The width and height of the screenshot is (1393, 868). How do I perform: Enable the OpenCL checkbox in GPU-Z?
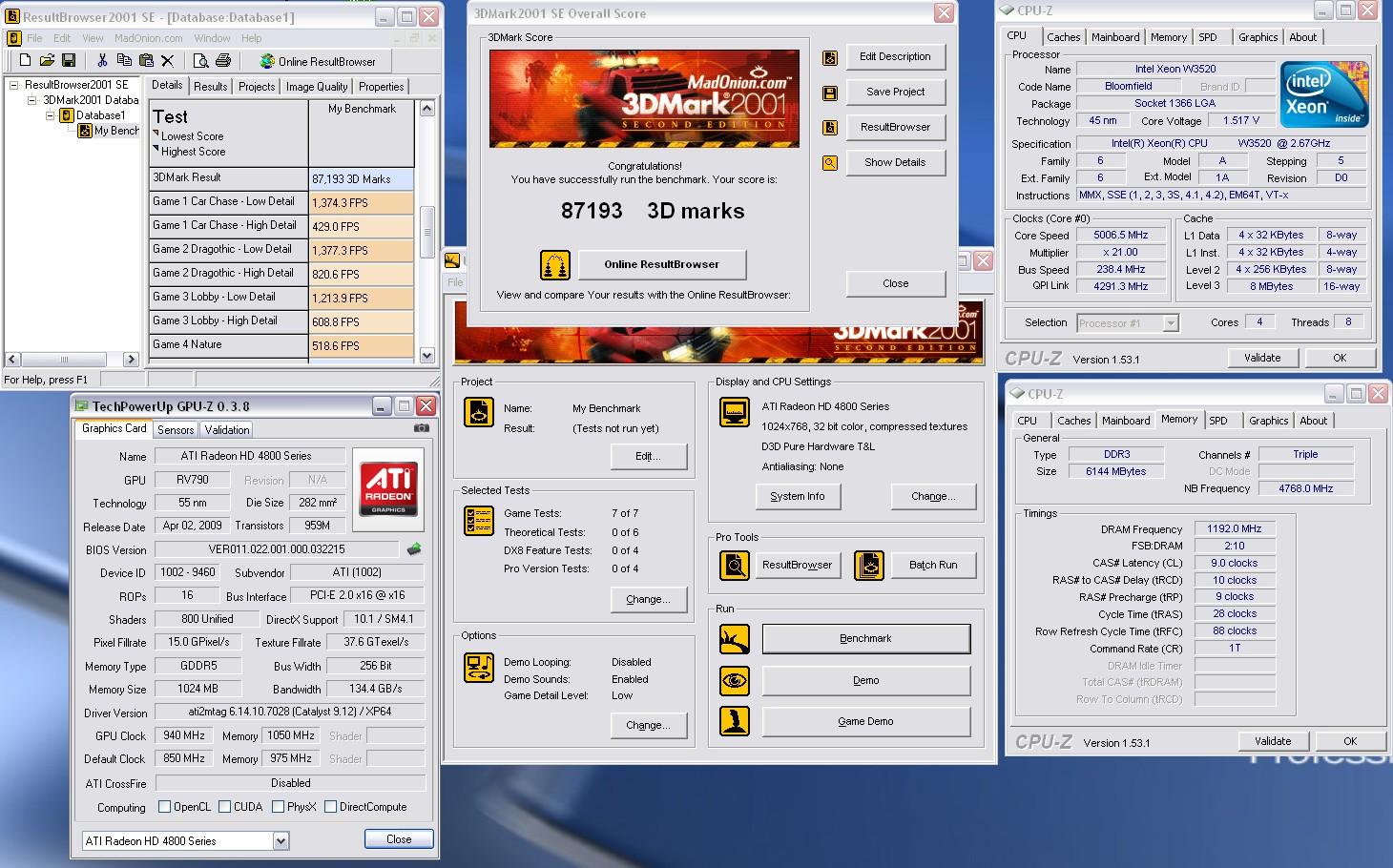click(x=165, y=807)
